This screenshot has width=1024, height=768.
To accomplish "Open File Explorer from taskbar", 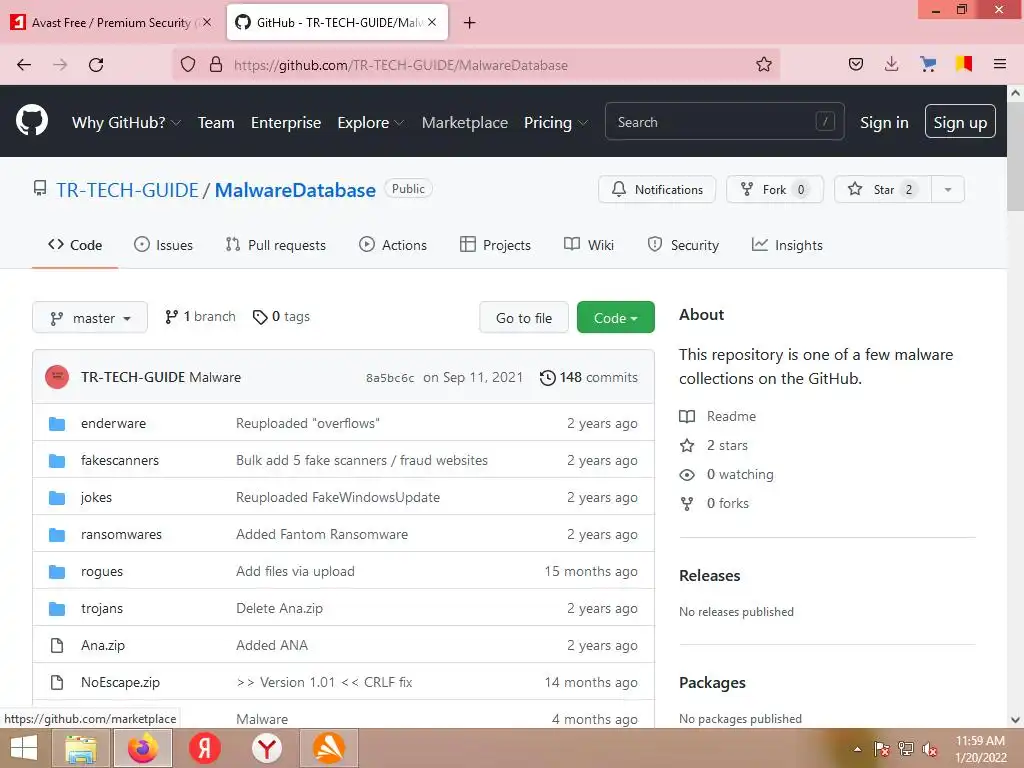I will click(81, 748).
